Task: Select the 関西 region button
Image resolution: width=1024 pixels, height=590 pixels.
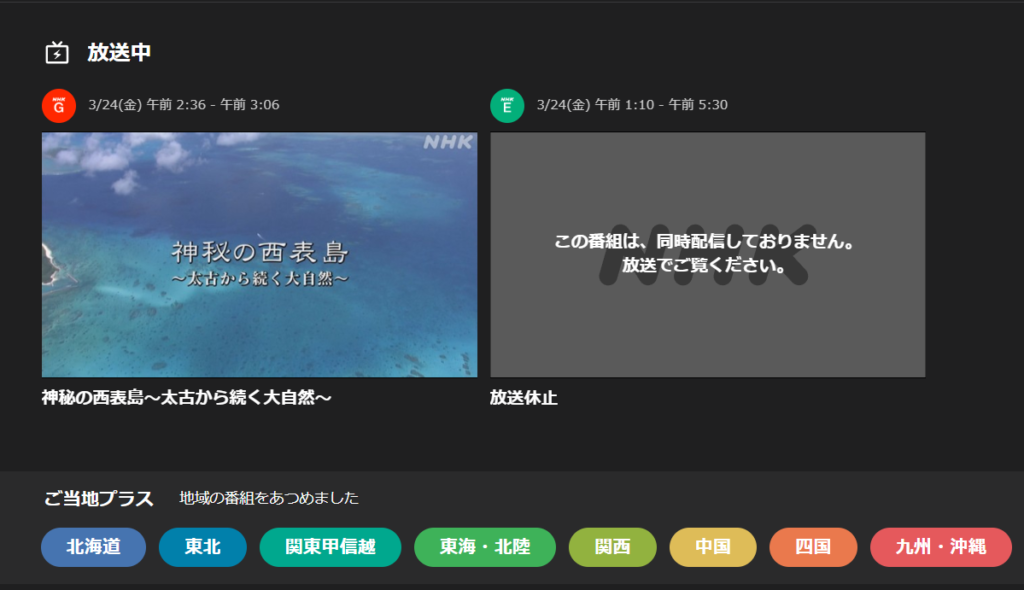Action: point(612,547)
